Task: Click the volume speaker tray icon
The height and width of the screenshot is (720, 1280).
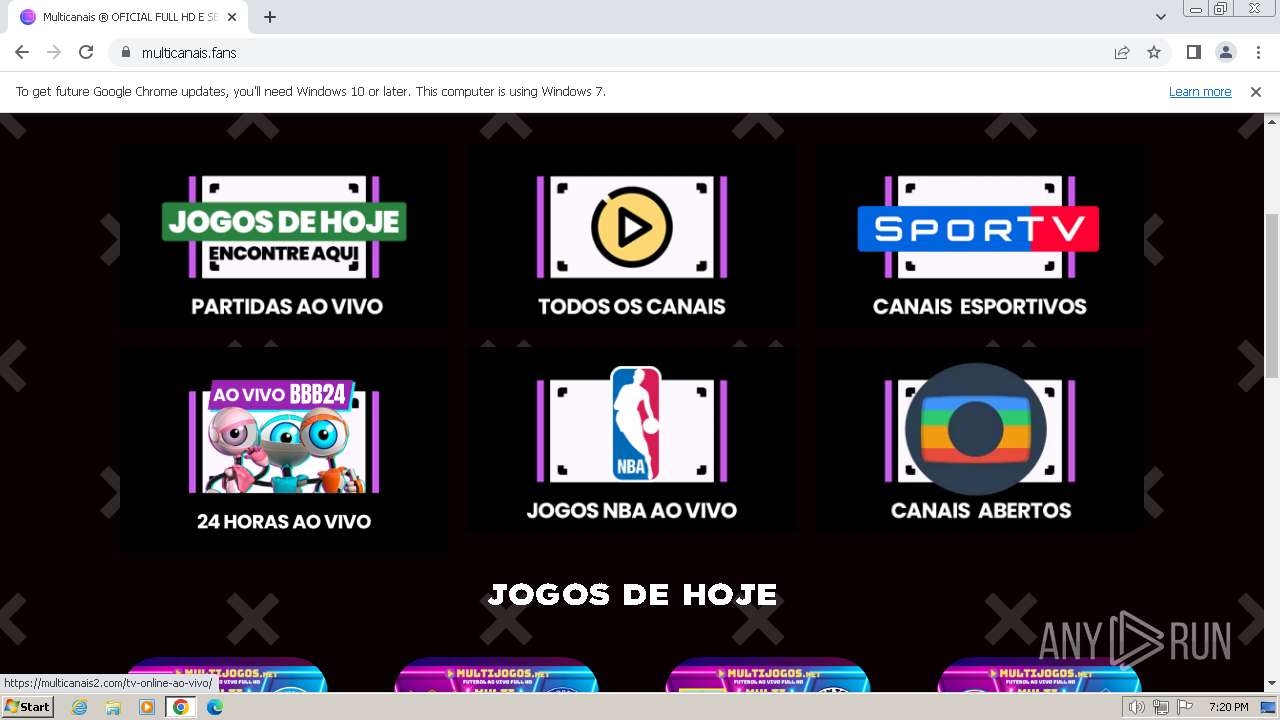Action: pyautogui.click(x=1137, y=707)
